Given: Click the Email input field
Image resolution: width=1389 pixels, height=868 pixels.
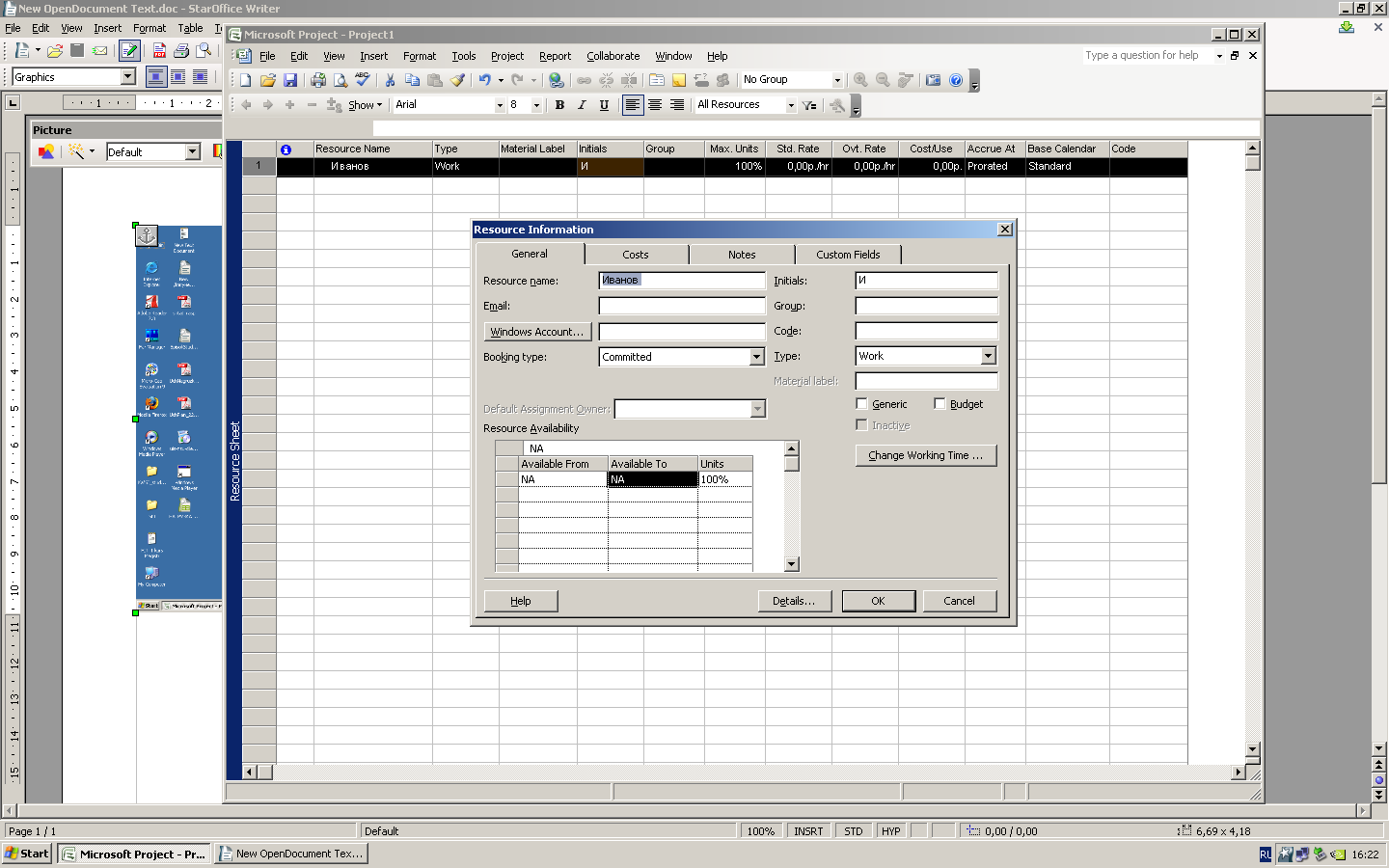Looking at the screenshot, I should click(x=682, y=306).
